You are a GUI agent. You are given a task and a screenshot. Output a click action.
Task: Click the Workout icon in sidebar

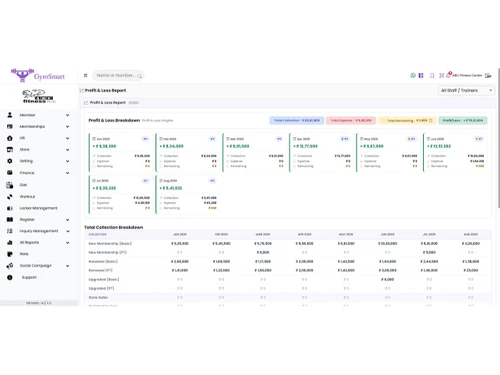(x=10, y=197)
